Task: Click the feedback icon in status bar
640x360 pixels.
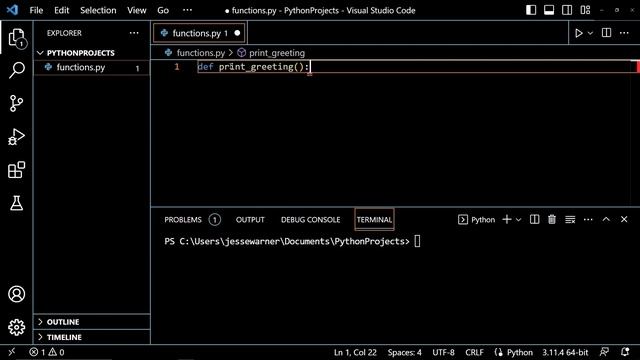Action: [604, 352]
